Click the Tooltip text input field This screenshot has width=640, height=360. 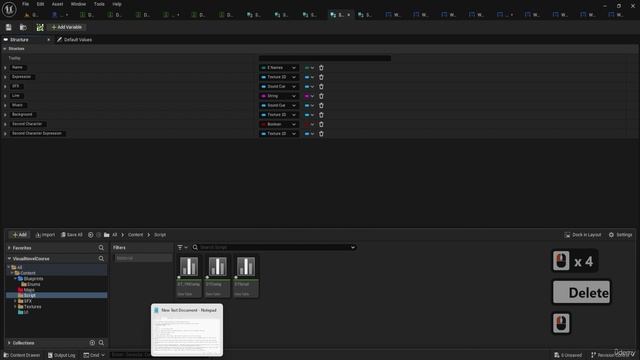tap(325, 58)
